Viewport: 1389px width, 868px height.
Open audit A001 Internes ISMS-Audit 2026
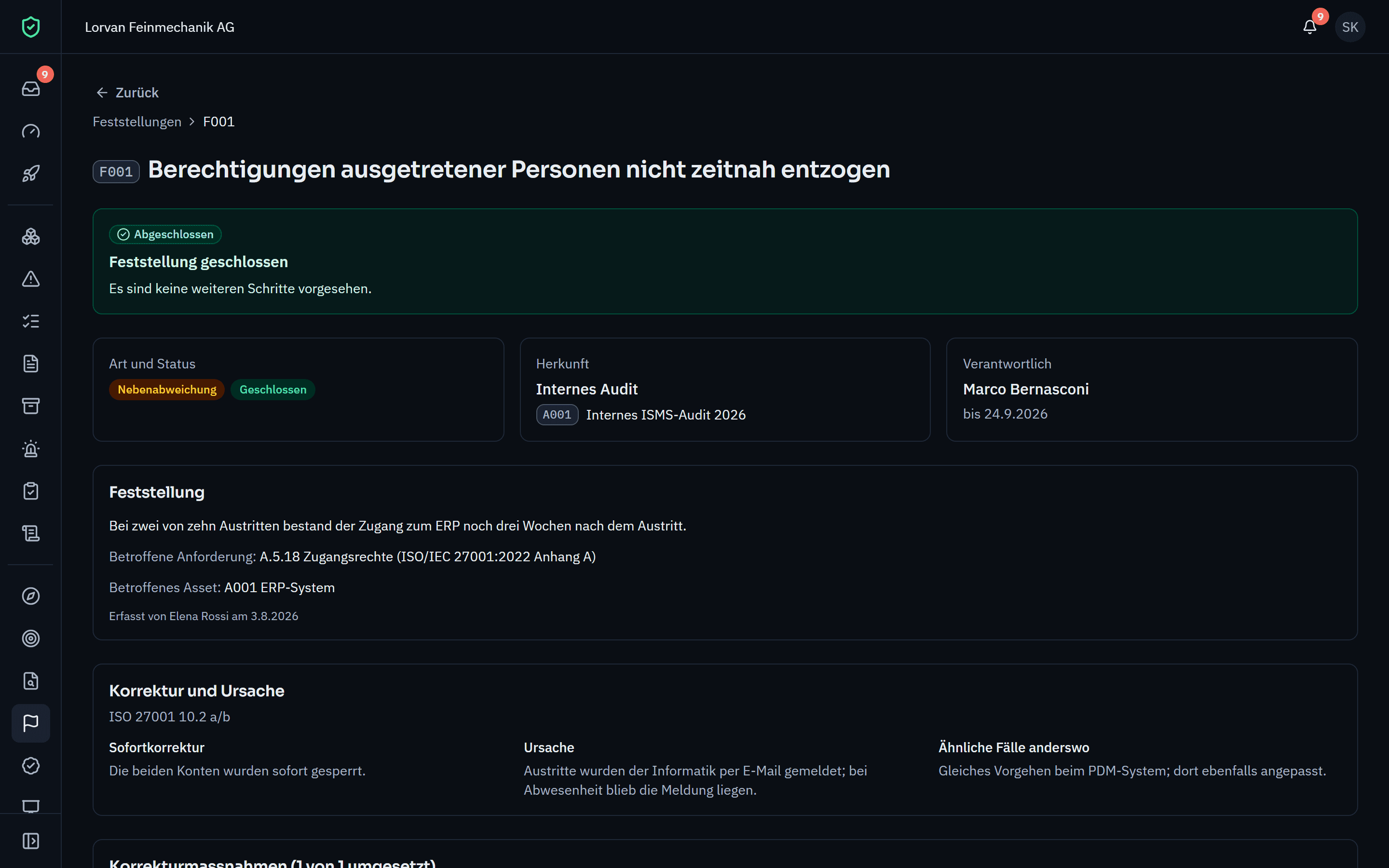641,415
